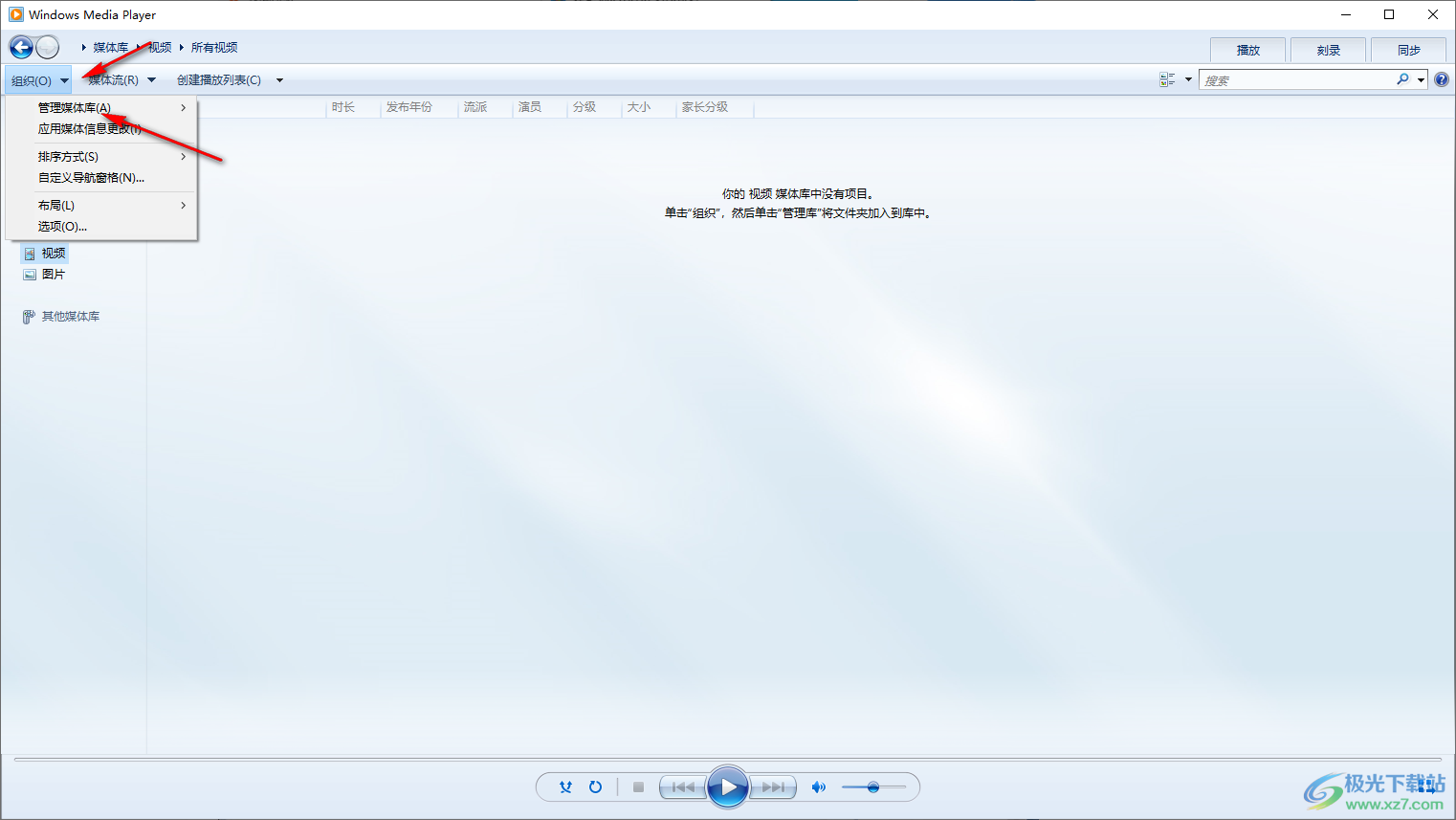Image resolution: width=1456 pixels, height=820 pixels.
Task: Skip to the previous track
Action: [x=683, y=787]
